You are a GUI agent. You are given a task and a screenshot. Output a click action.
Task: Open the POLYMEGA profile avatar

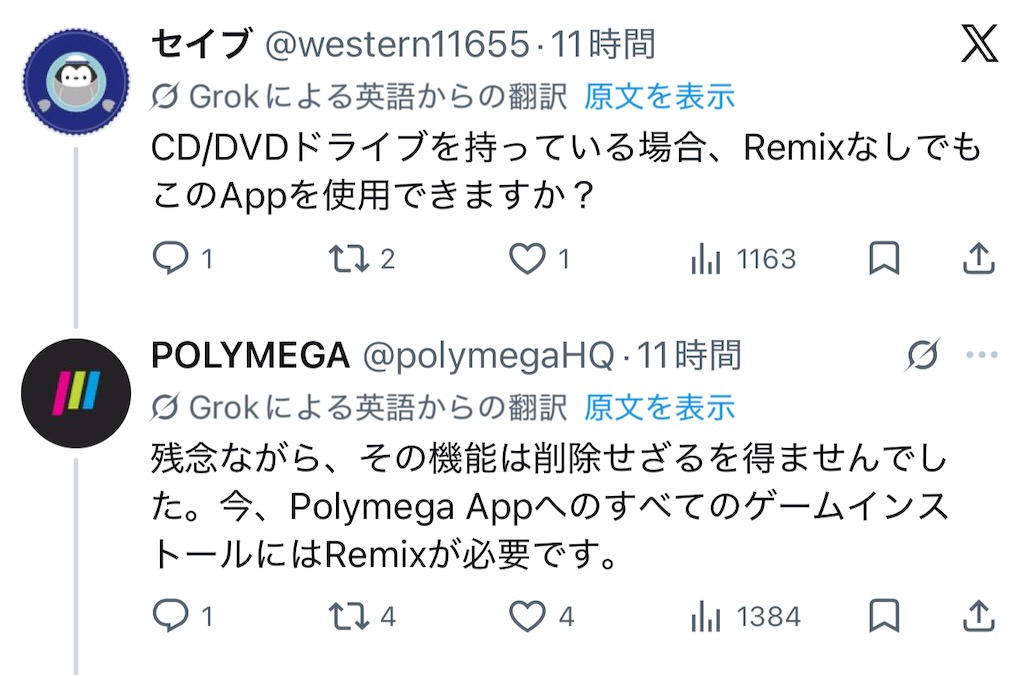(76, 393)
